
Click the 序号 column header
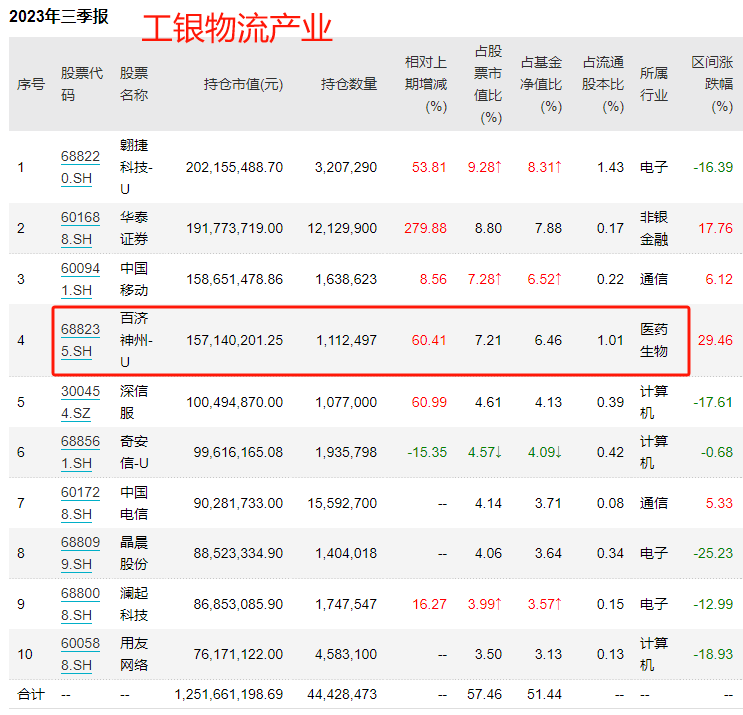coord(31,84)
